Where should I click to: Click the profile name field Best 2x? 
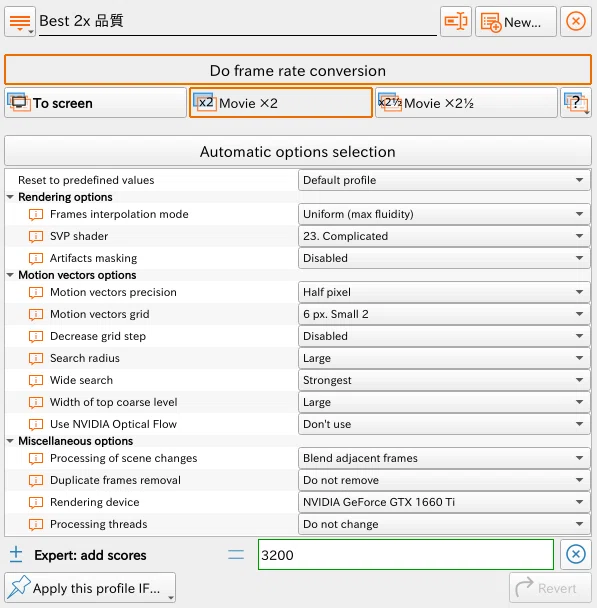coord(238,21)
